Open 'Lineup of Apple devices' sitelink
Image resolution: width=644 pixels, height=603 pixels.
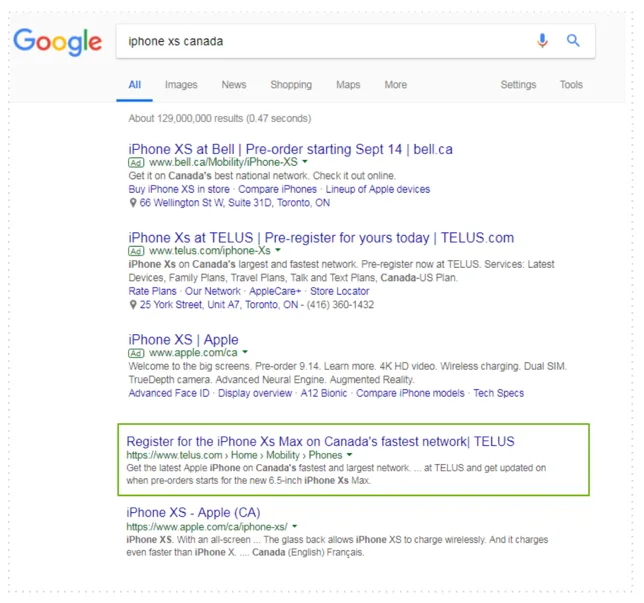pos(377,189)
